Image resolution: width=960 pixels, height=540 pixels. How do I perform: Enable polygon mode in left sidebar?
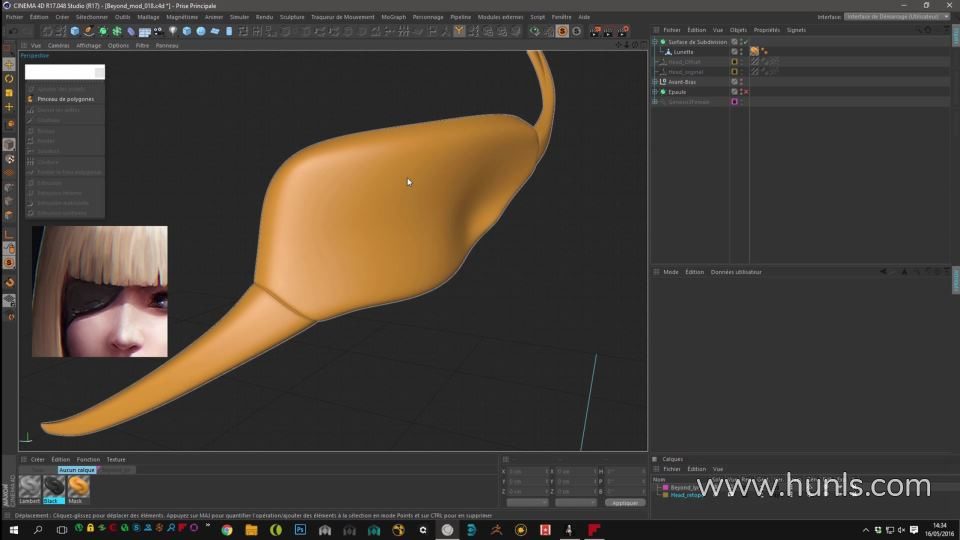tap(9, 215)
